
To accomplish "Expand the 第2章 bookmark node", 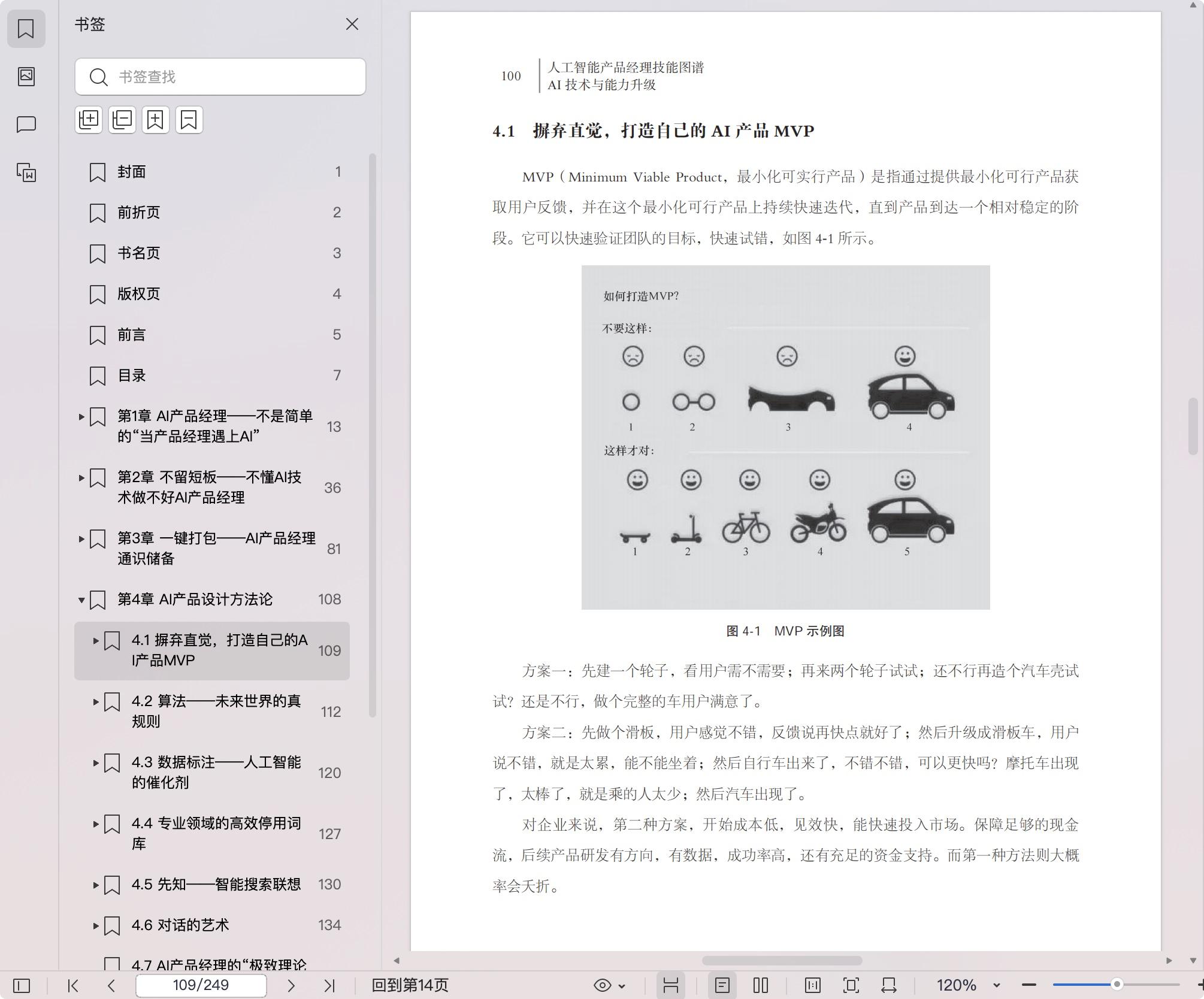I will pos(81,478).
